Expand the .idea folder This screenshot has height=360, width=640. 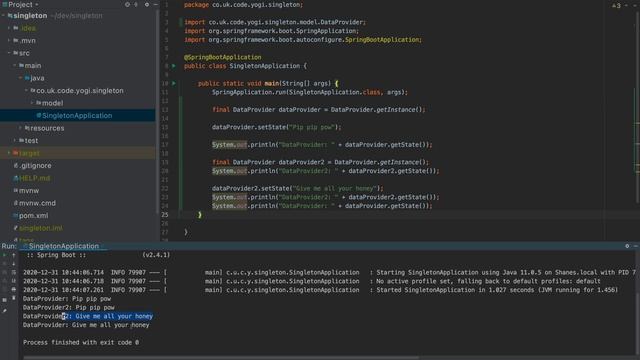(9, 28)
